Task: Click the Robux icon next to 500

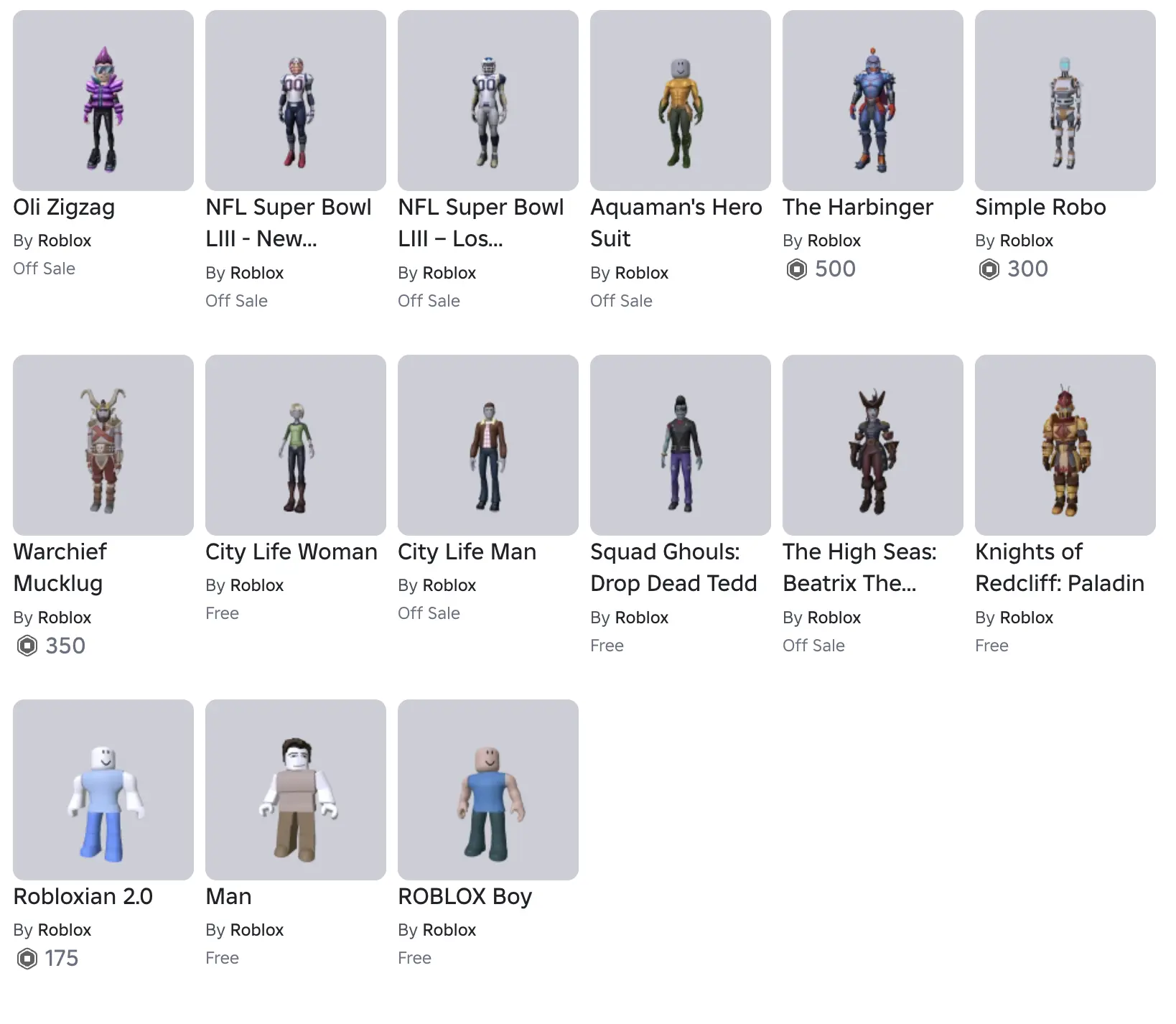Action: (797, 269)
